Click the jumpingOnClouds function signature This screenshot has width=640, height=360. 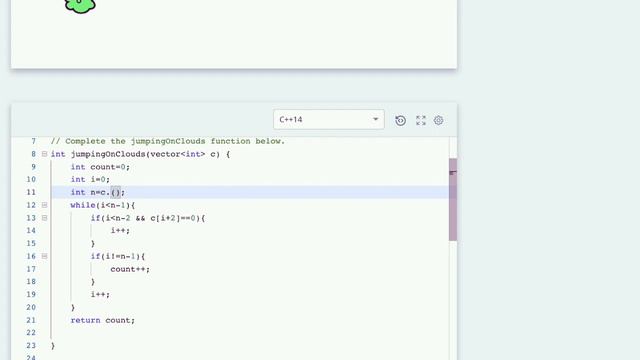click(140, 154)
